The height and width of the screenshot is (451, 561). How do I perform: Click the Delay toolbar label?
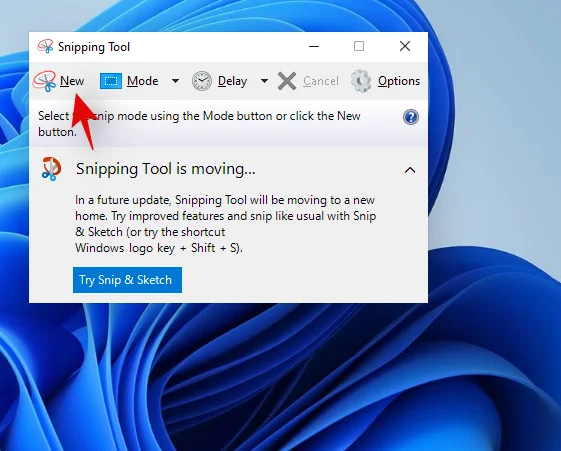pyautogui.click(x=233, y=82)
